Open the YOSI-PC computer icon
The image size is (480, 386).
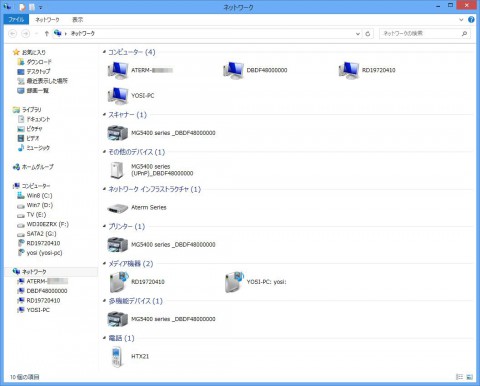pos(118,96)
